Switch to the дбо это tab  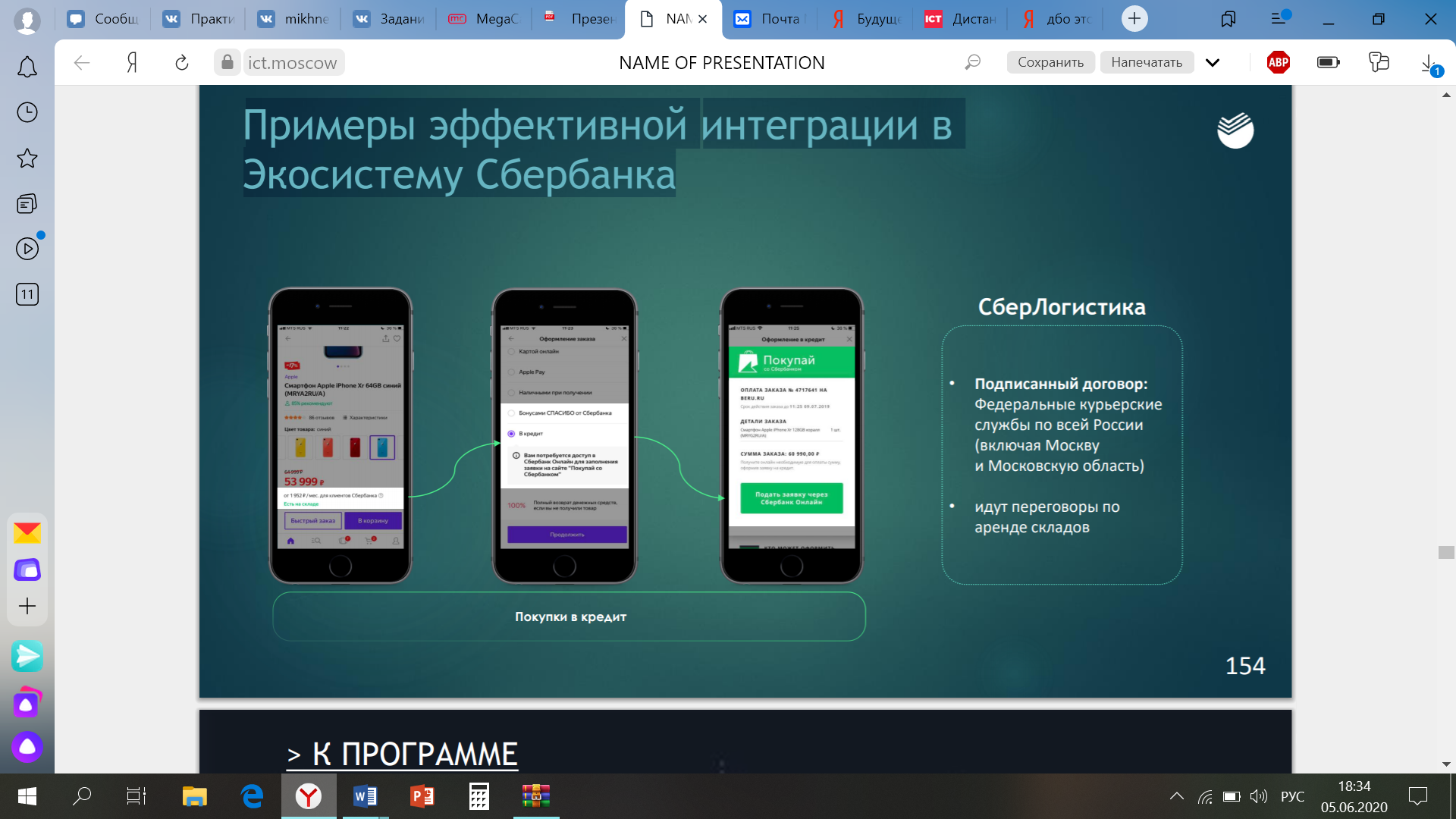1056,19
